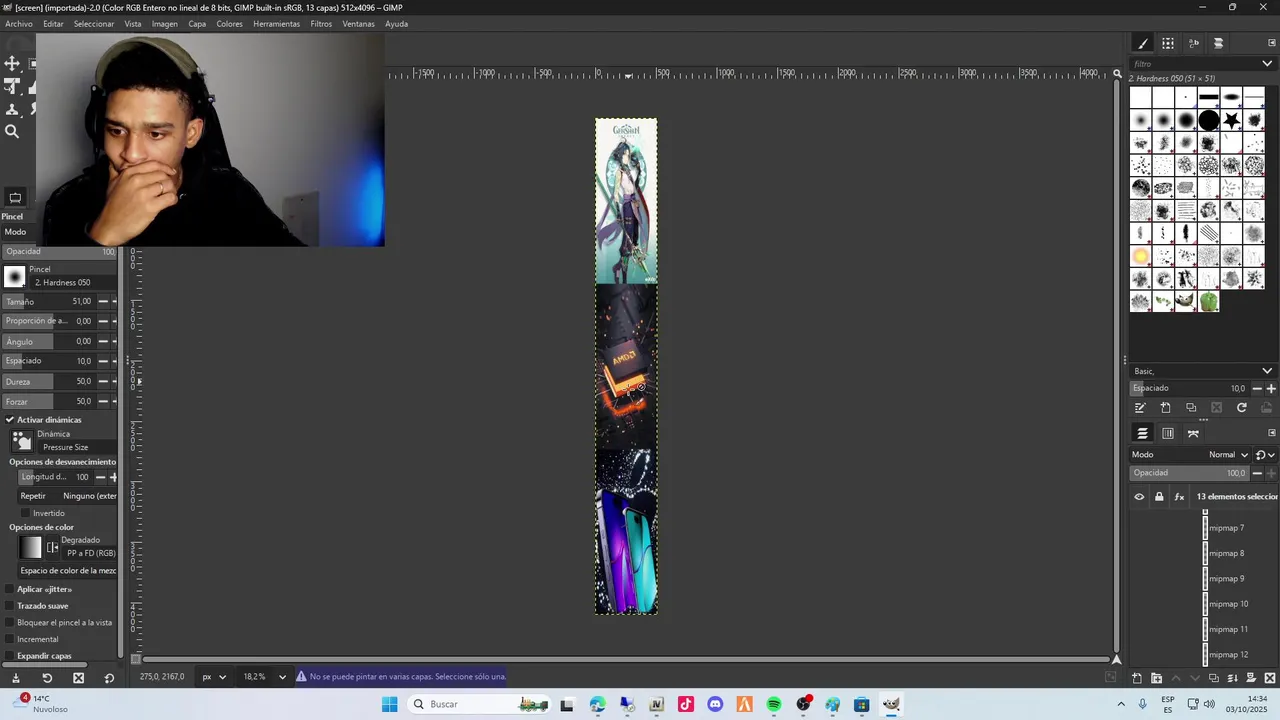Reverse the gradient direction icon
This screenshot has width=1280, height=720.
coord(53,547)
